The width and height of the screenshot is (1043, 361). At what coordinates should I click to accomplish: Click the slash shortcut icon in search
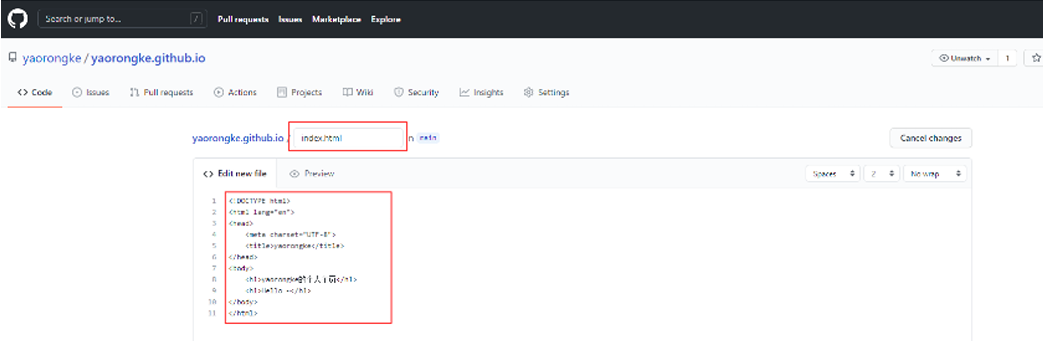pyautogui.click(x=196, y=19)
